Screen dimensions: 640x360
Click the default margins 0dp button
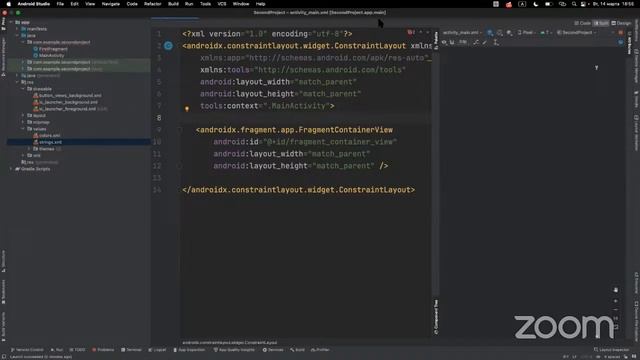pyautogui.click(x=462, y=42)
